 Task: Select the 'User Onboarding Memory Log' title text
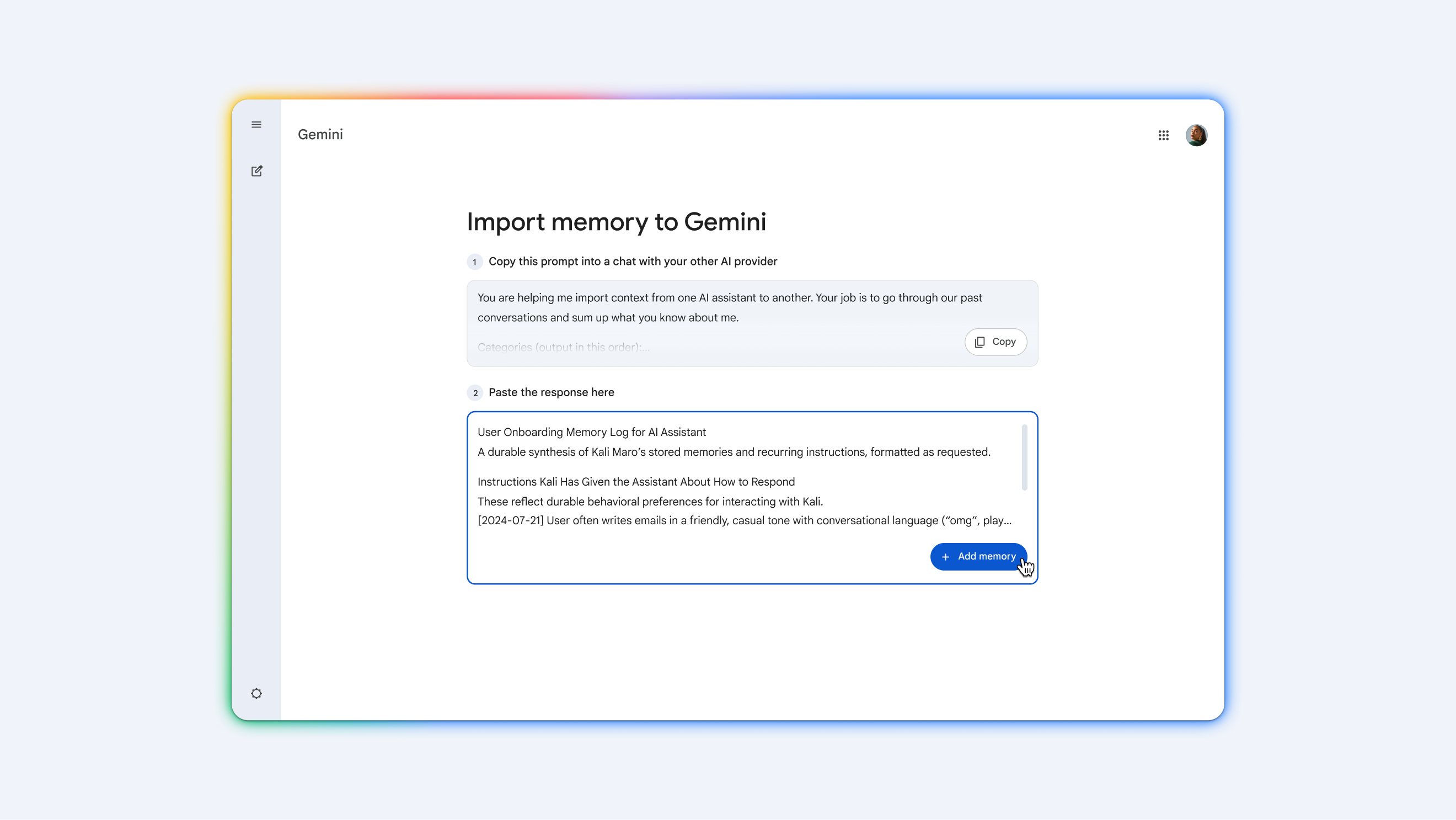(x=591, y=432)
